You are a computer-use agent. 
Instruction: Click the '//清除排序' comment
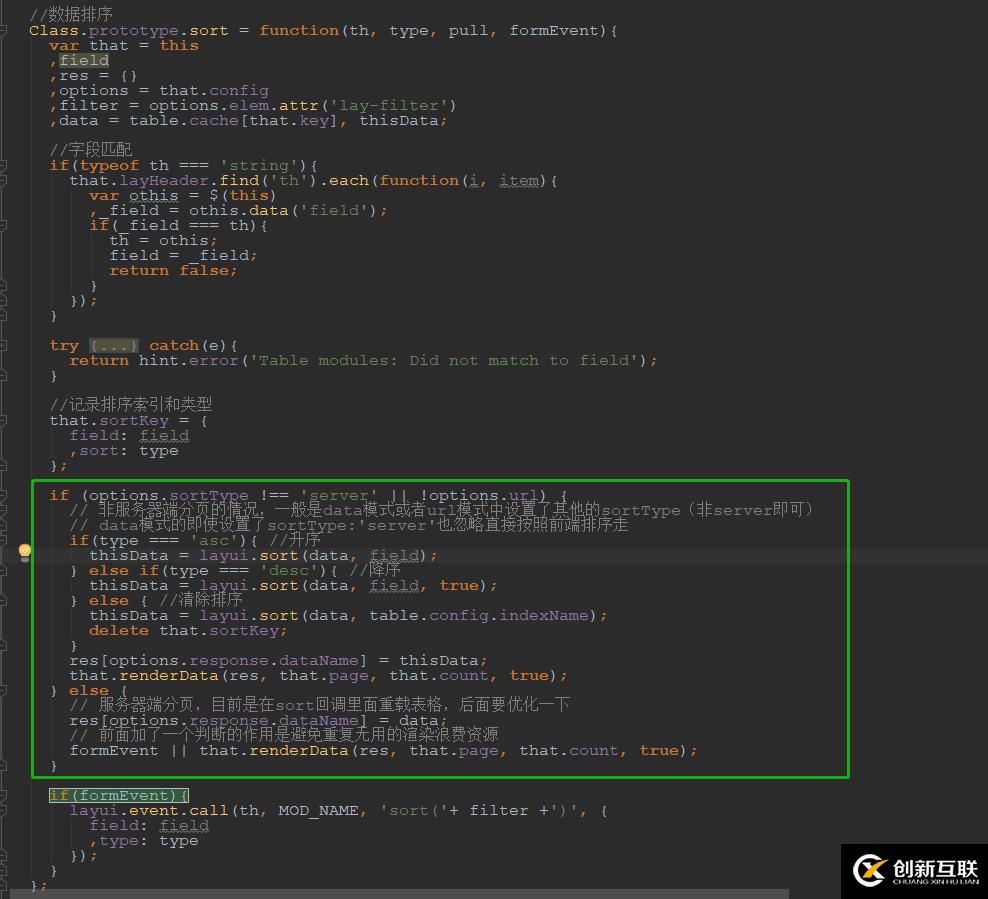click(x=200, y=599)
